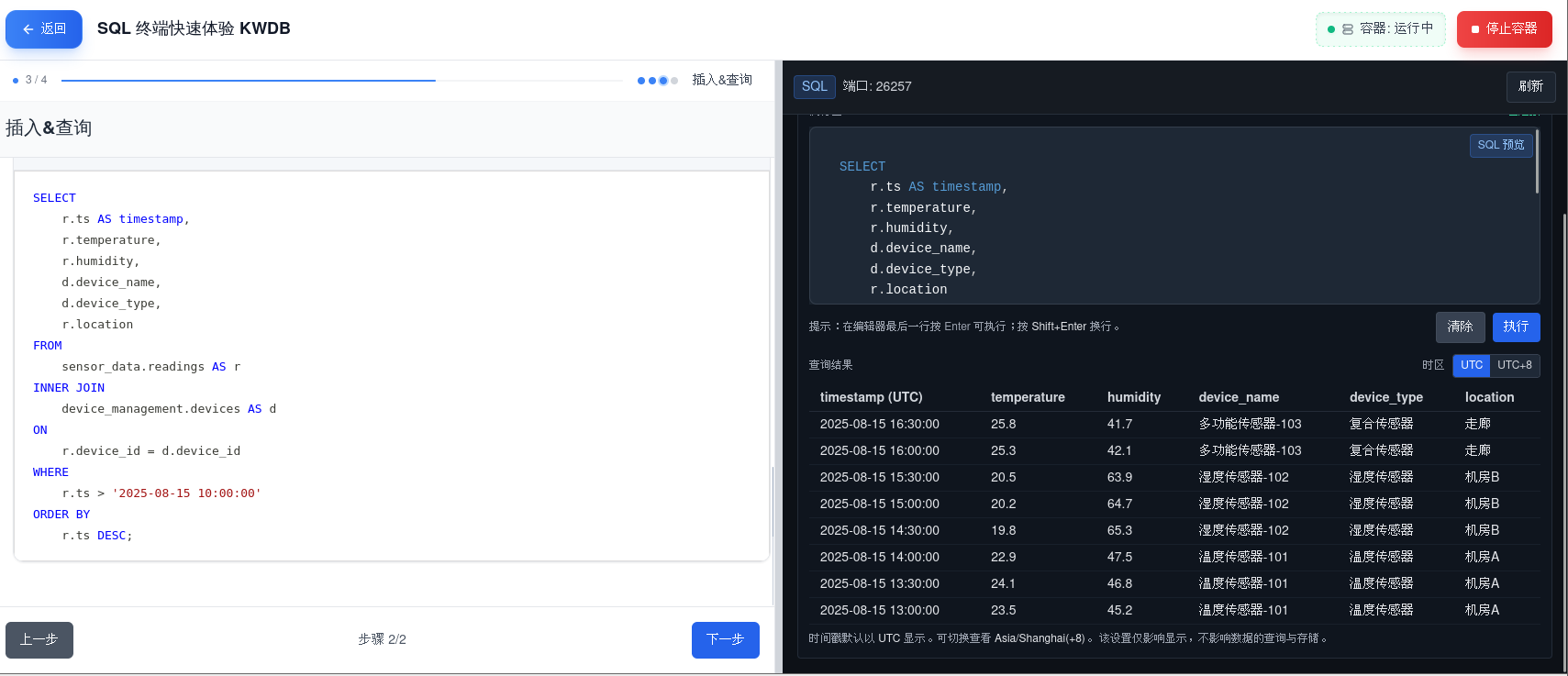Switch timezone to UTC+8
The height and width of the screenshot is (676, 1568).
1515,365
